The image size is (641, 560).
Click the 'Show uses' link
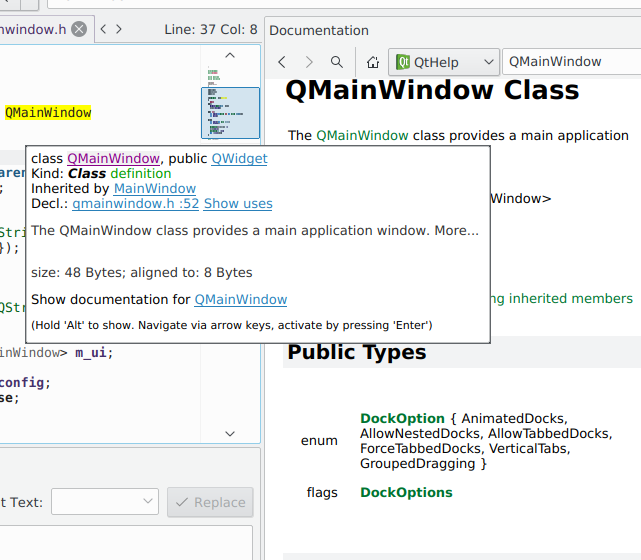click(238, 203)
